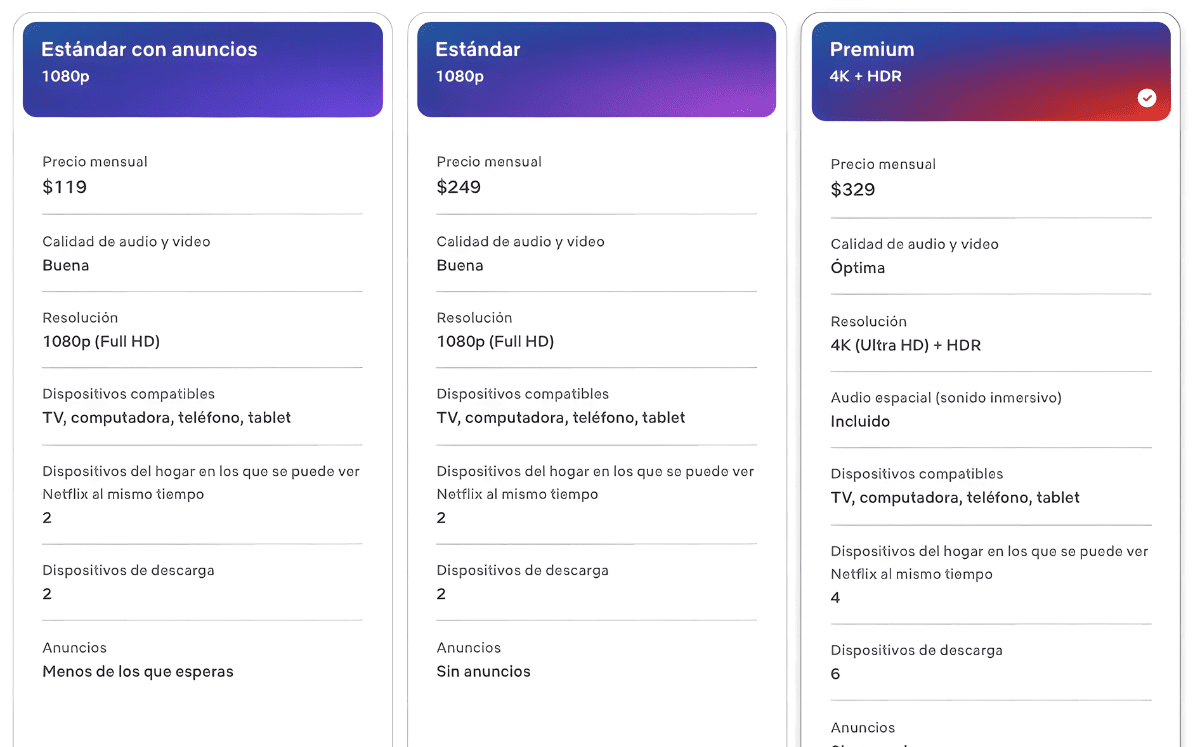
Task: Select the Estándar 1080p plan header
Action: (596, 69)
